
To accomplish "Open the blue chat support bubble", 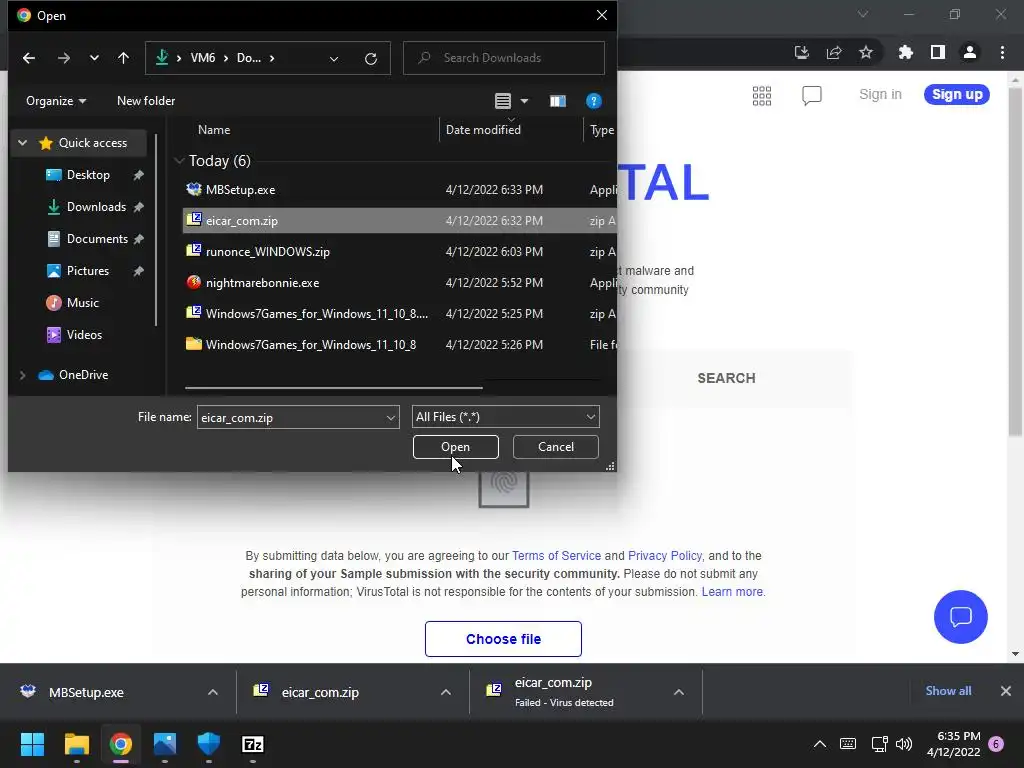I will coord(961,616).
